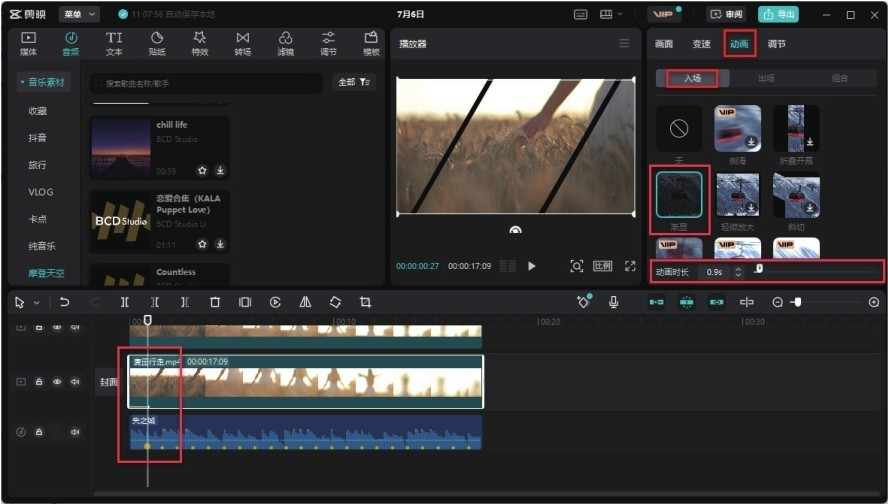Hide the 麦田行走 main video track
888x504 pixels.
pos(57,382)
